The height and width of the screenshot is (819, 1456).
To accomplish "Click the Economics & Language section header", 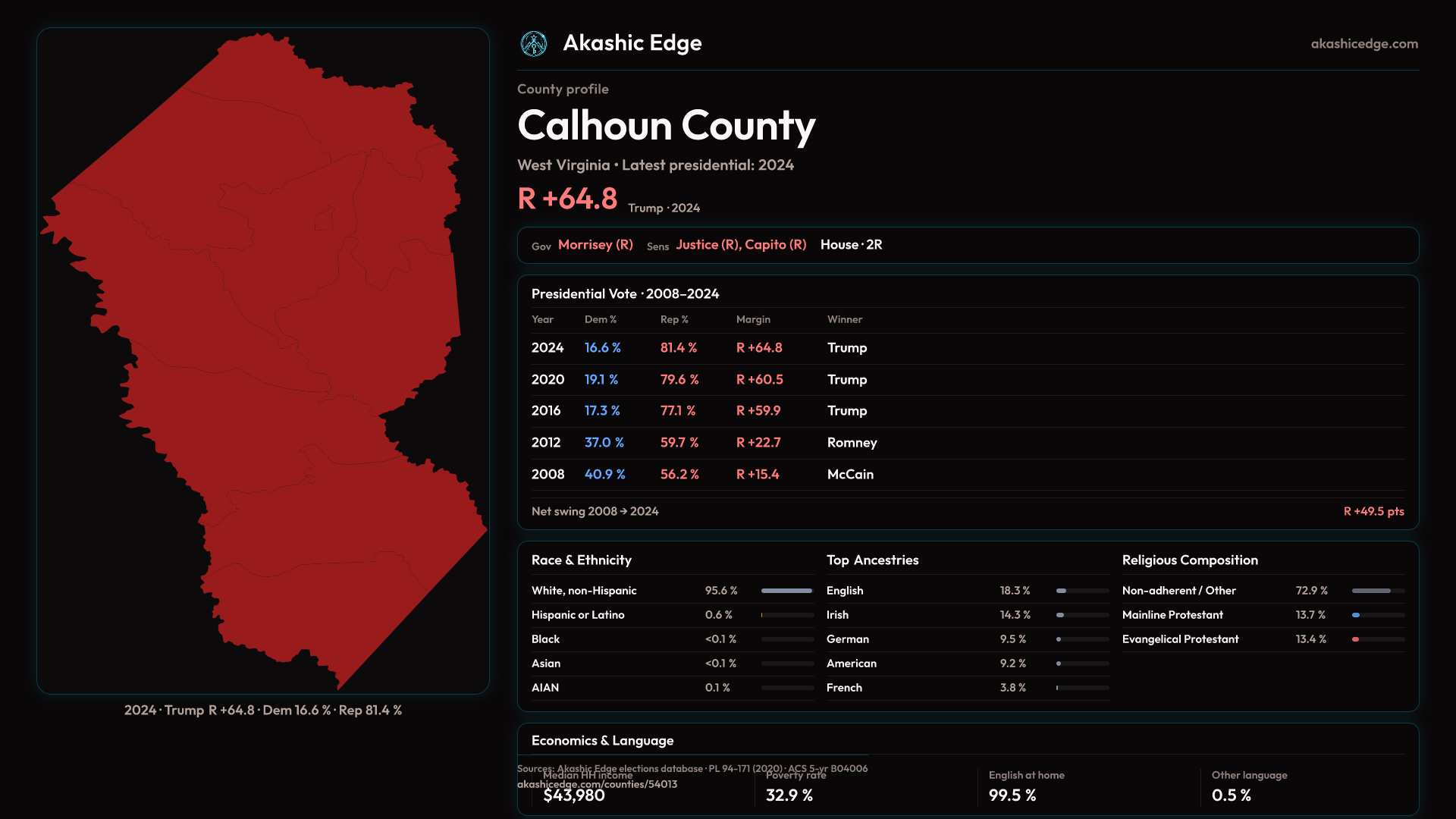I will click(602, 741).
